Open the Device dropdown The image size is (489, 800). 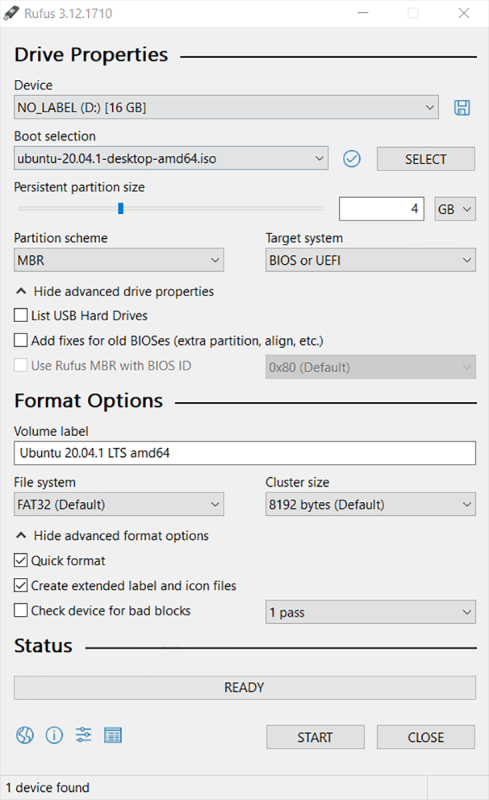coord(226,107)
